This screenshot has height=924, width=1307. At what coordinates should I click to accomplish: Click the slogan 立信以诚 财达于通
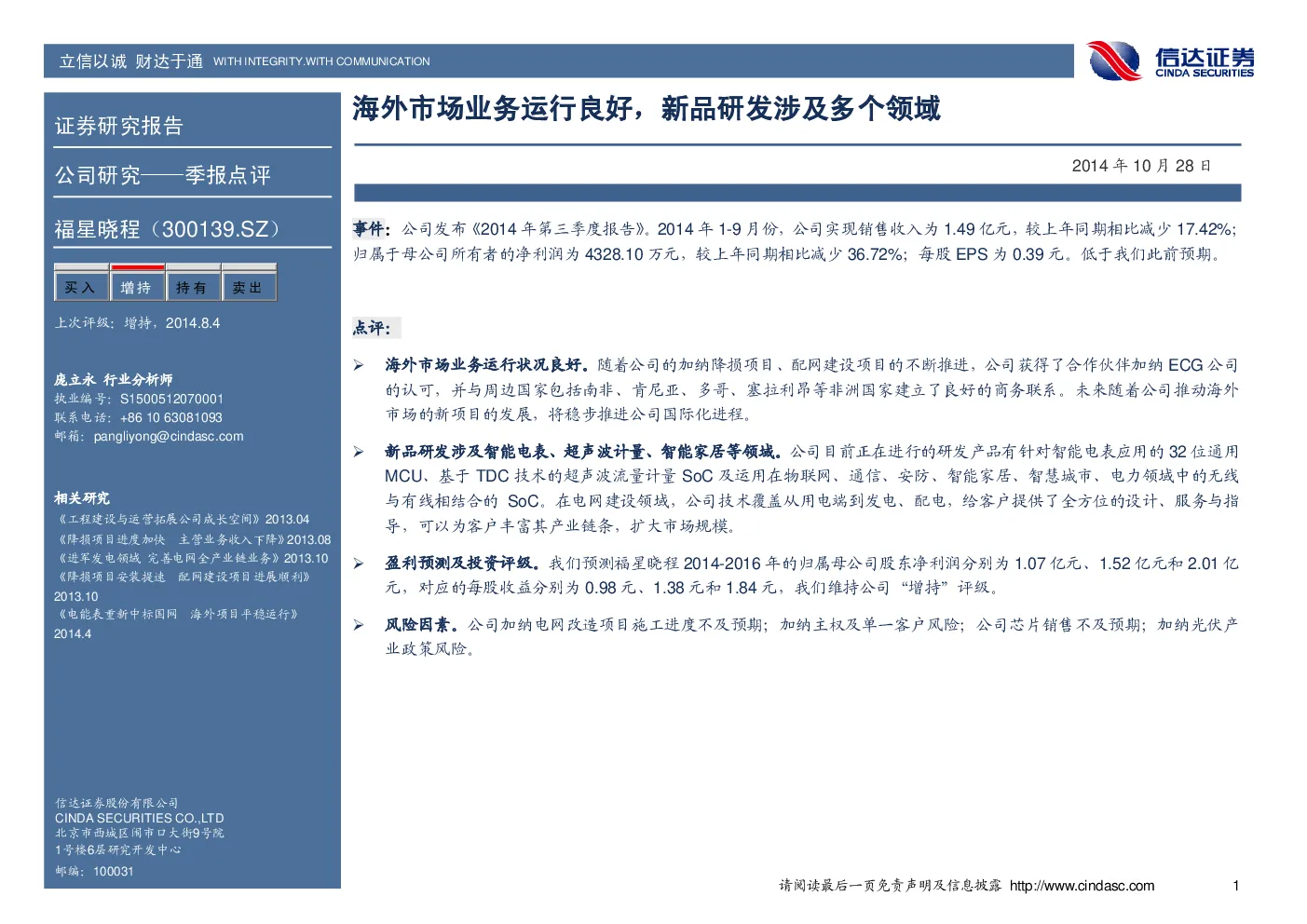point(130,61)
